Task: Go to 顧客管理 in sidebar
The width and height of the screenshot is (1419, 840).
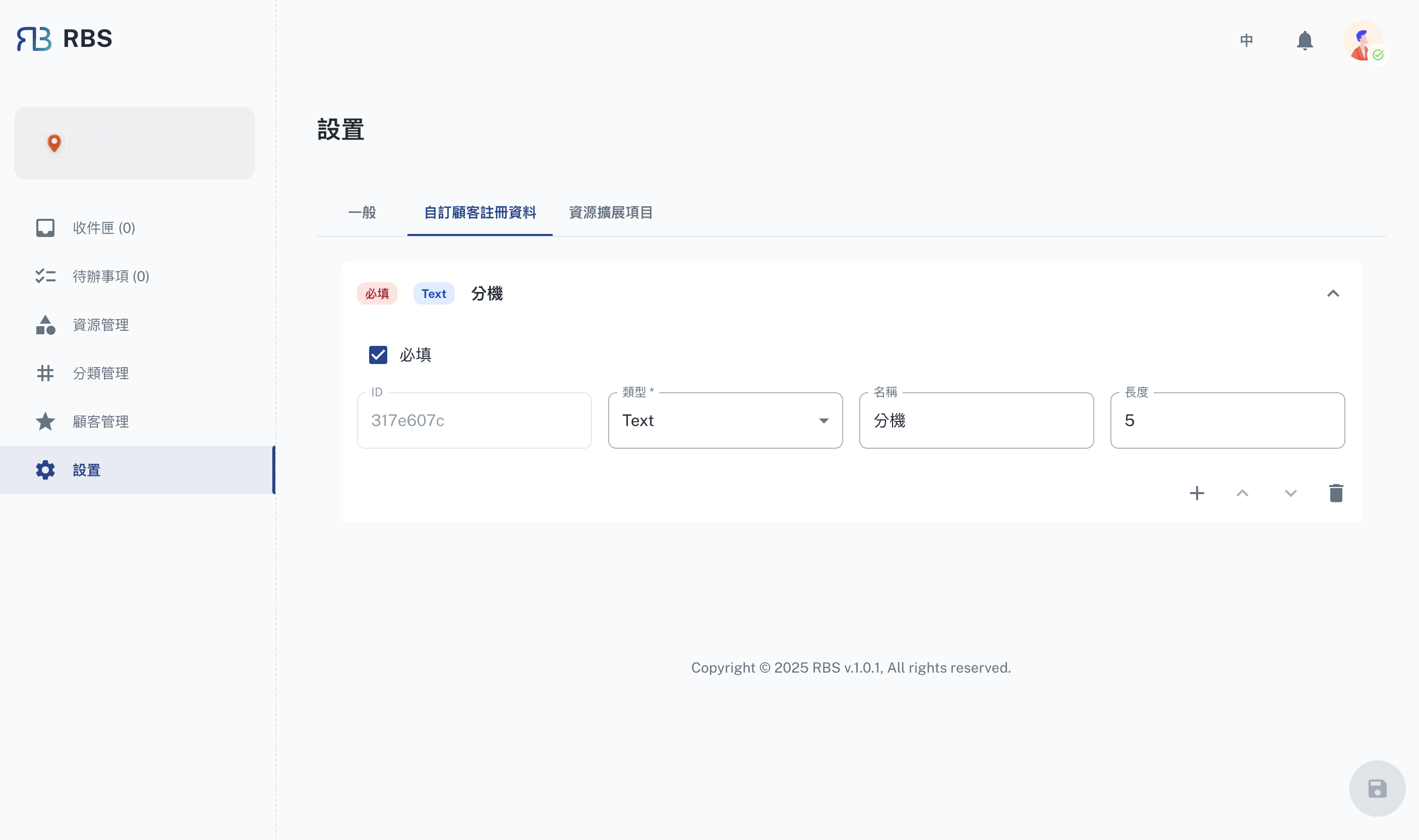Action: pyautogui.click(x=100, y=422)
